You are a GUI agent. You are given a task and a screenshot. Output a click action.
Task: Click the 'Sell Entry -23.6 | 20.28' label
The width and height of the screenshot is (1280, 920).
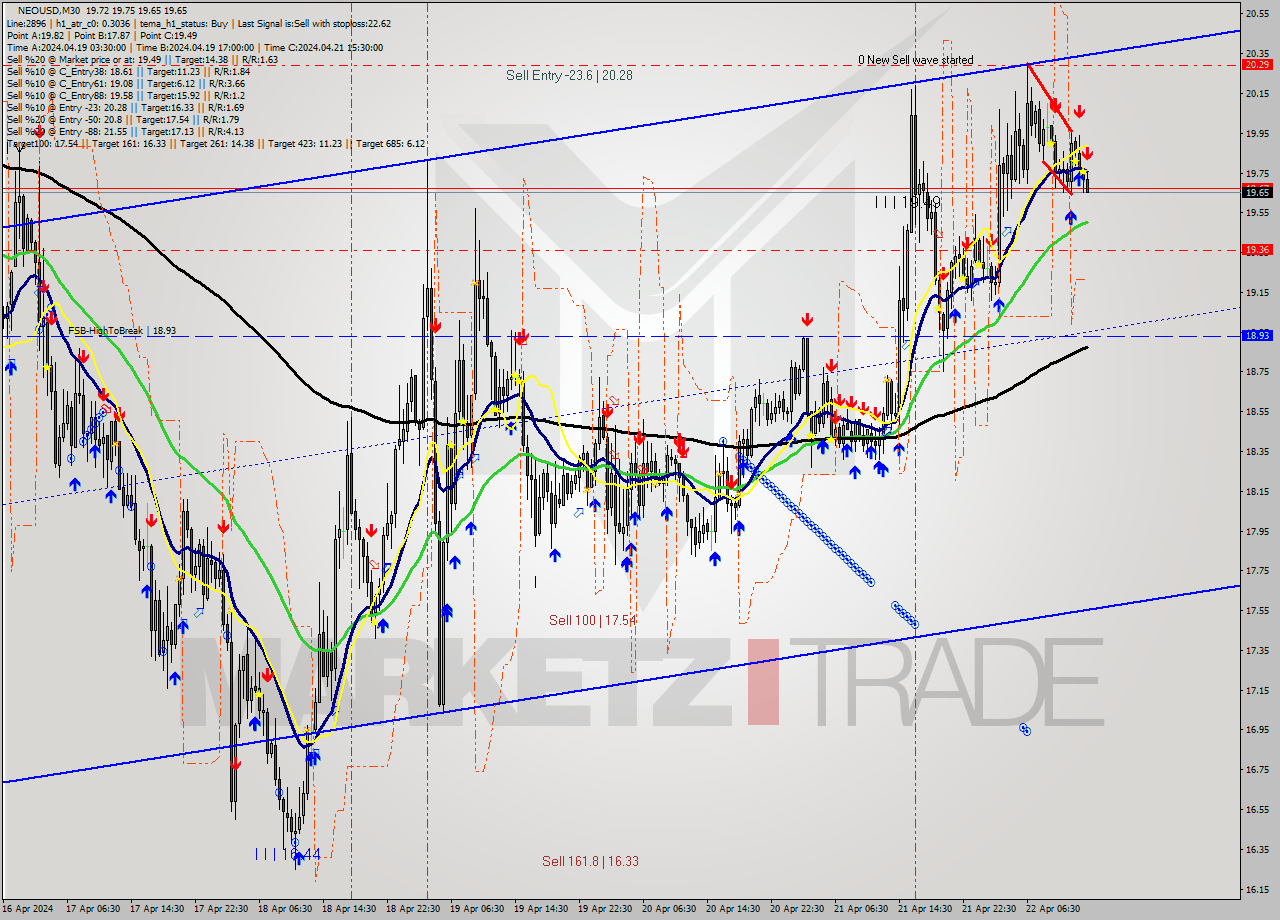click(x=569, y=75)
